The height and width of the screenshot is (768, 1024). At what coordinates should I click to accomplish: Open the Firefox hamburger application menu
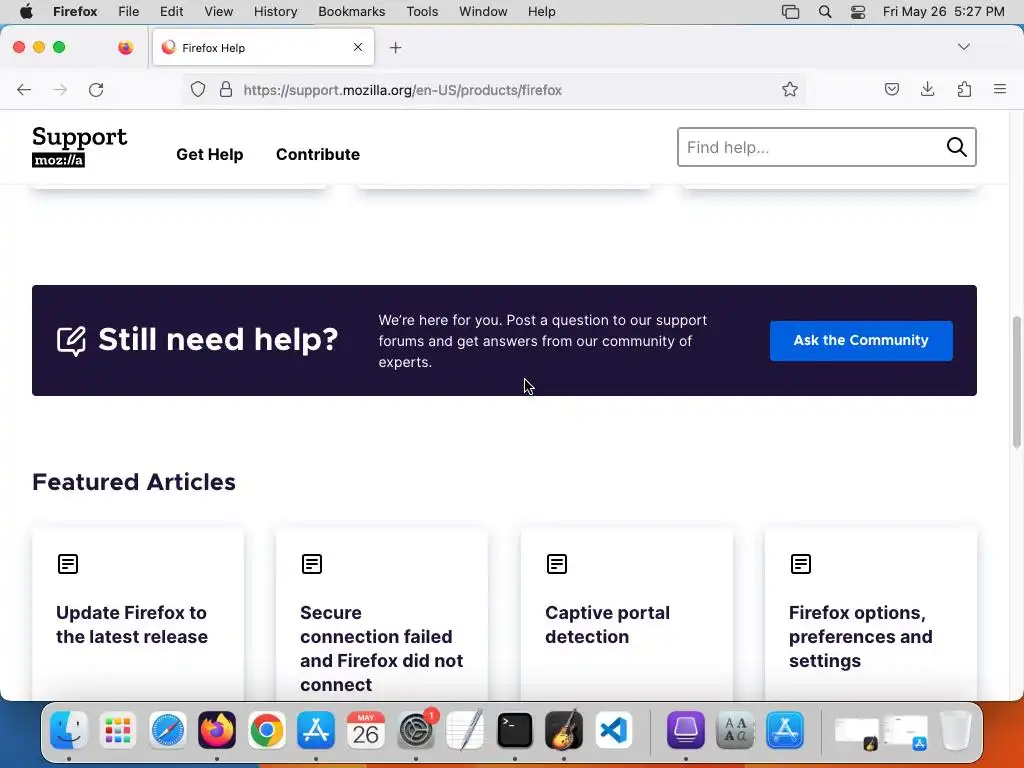point(1000,89)
